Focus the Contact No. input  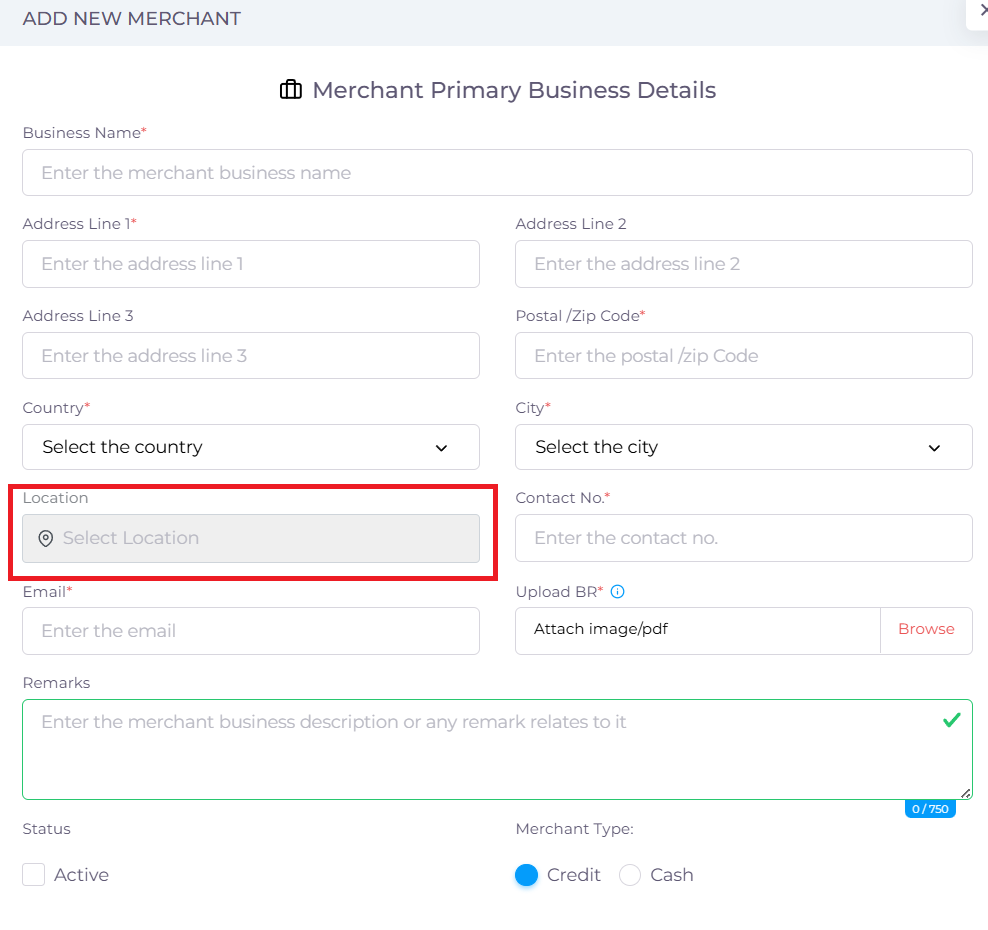click(743, 538)
